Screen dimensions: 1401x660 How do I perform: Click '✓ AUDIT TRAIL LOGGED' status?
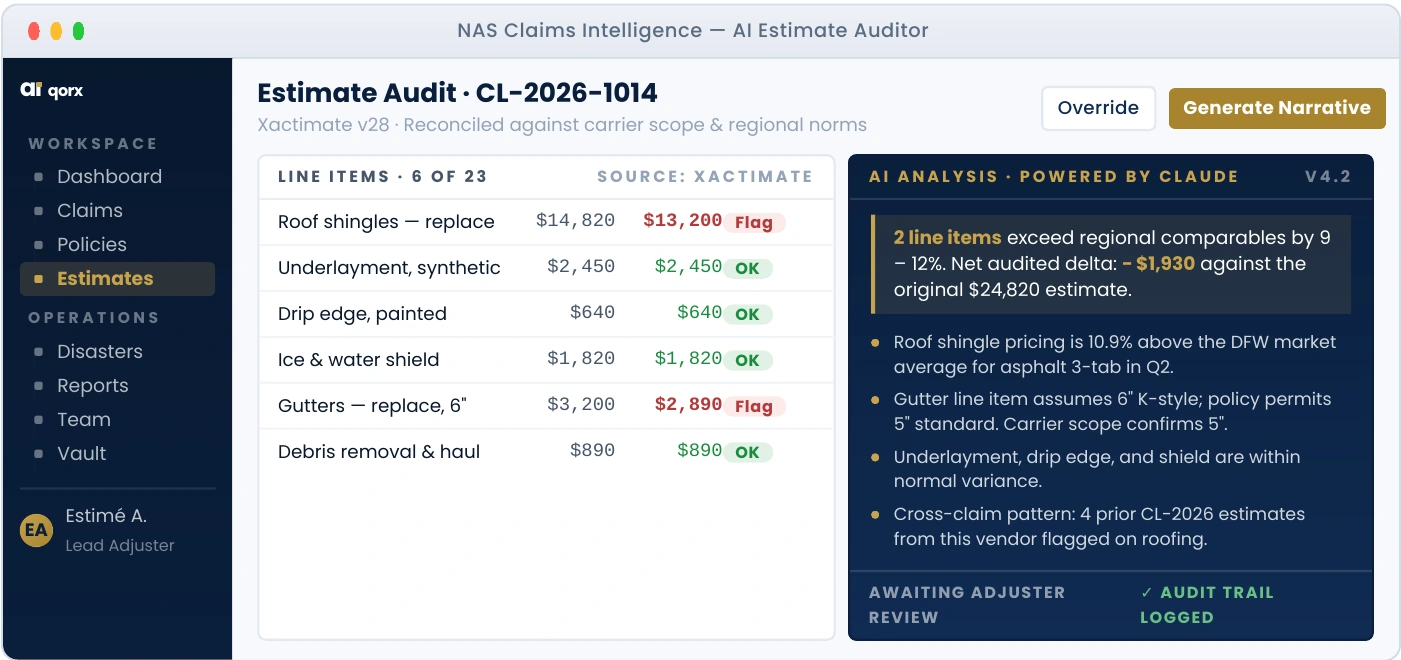[1207, 605]
